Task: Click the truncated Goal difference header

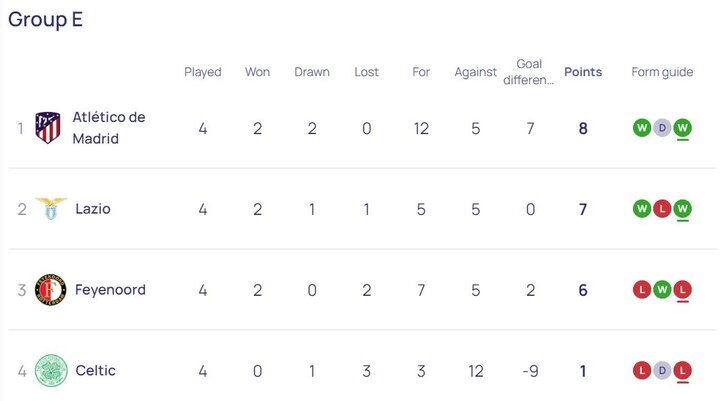Action: click(x=529, y=72)
